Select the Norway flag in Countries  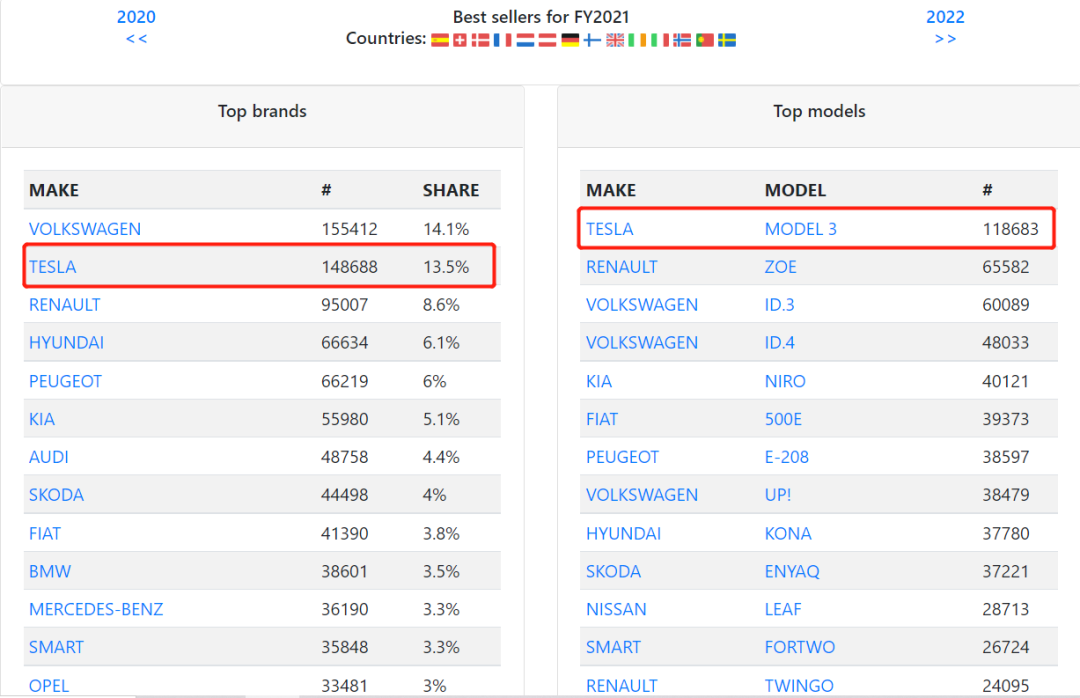click(x=682, y=40)
